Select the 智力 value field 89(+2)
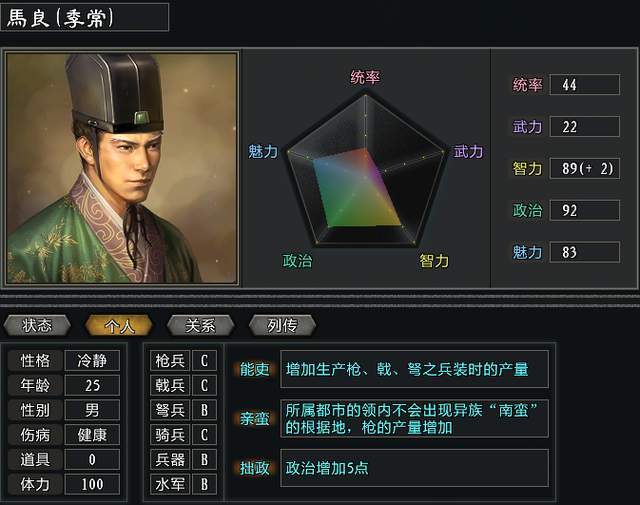 (x=584, y=169)
